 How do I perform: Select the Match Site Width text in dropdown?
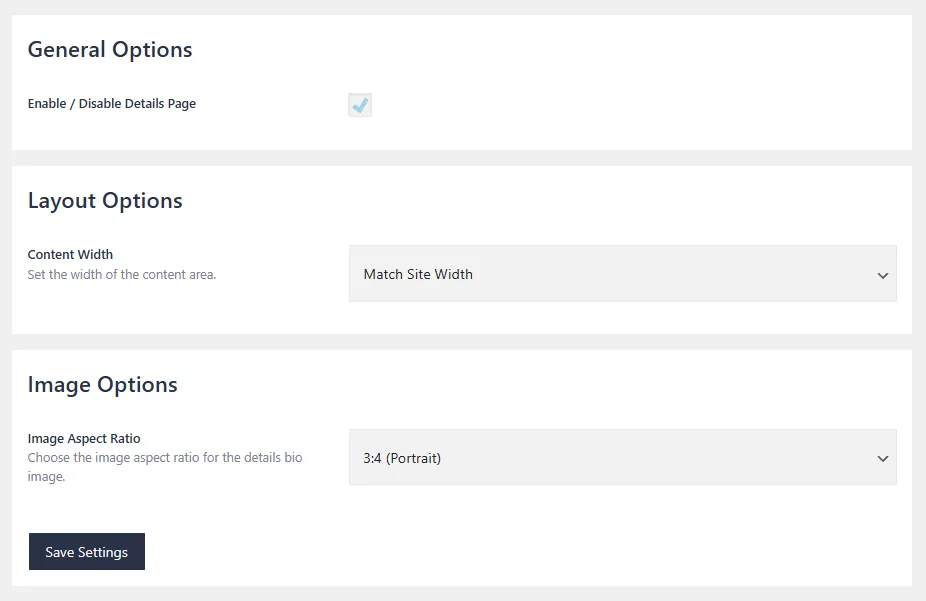coord(418,274)
